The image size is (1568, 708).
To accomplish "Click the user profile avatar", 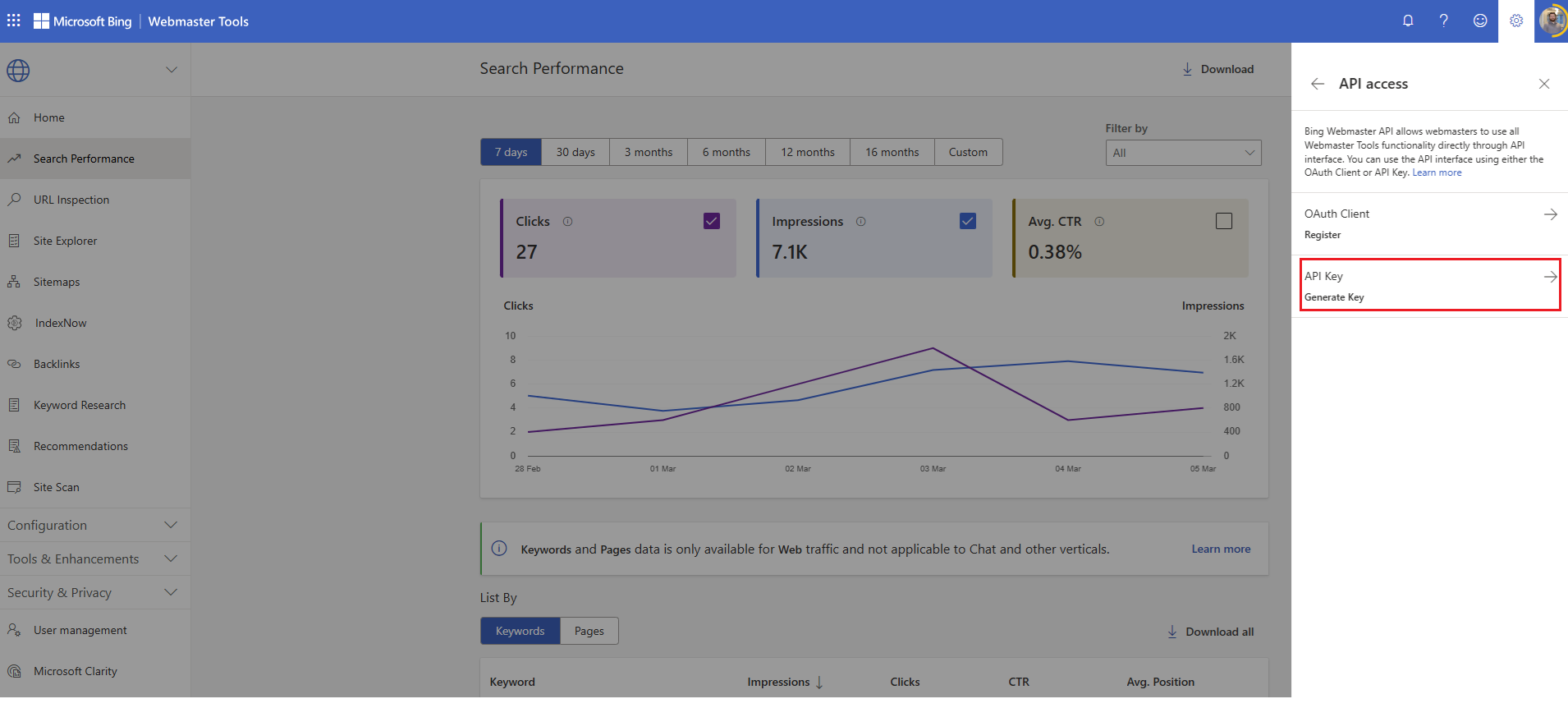I will tap(1551, 21).
